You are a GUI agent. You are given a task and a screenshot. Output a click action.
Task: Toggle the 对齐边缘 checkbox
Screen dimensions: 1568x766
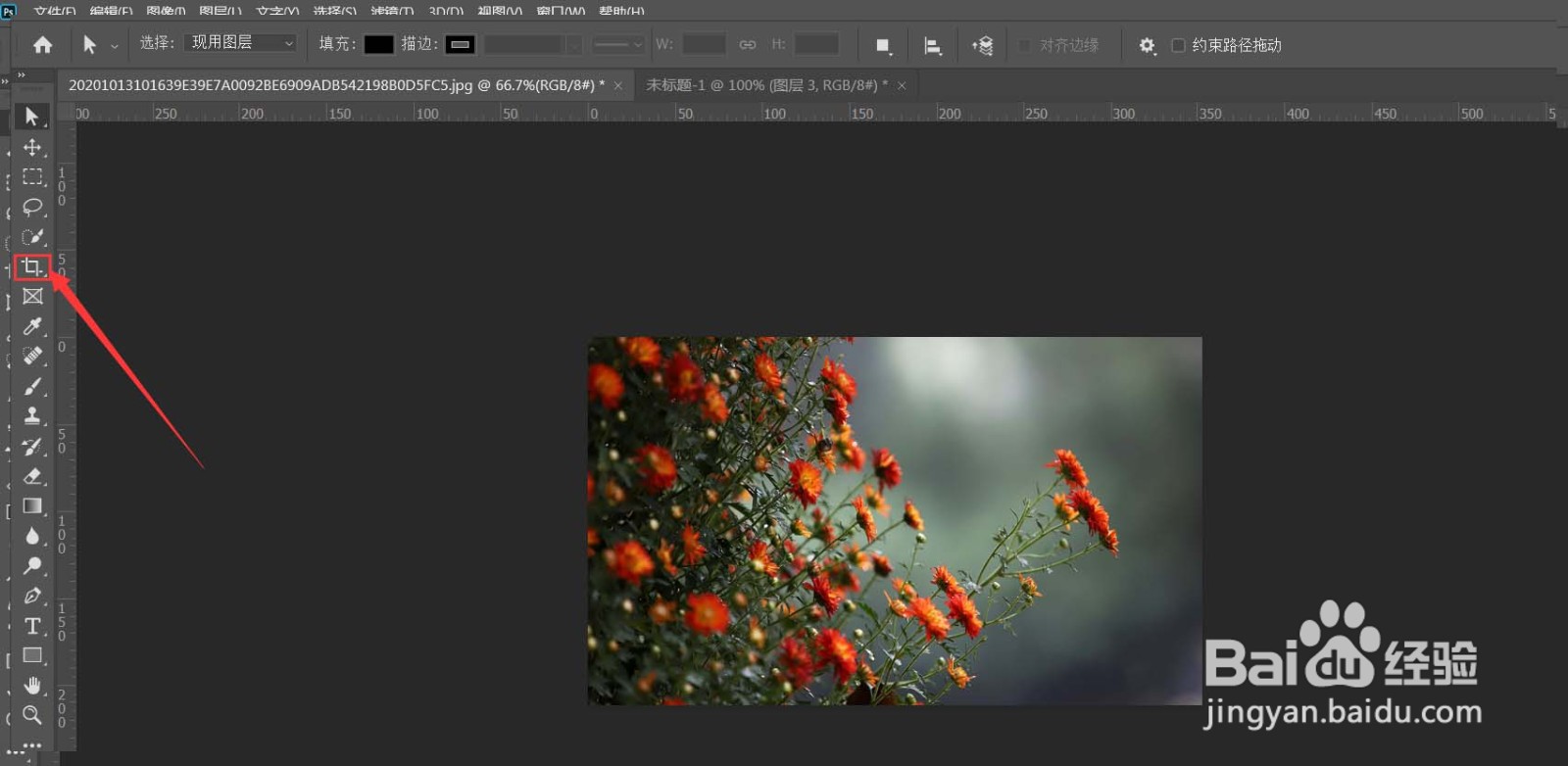click(1025, 45)
